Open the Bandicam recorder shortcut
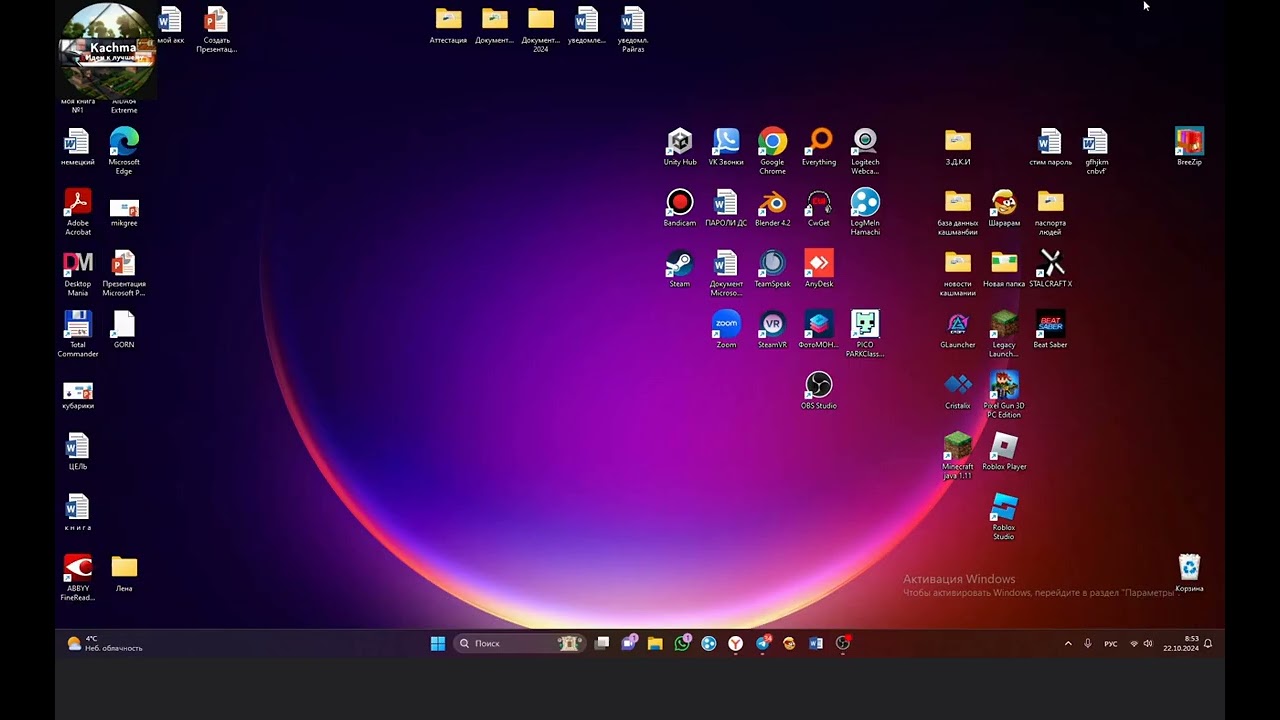The image size is (1280, 720). (680, 208)
